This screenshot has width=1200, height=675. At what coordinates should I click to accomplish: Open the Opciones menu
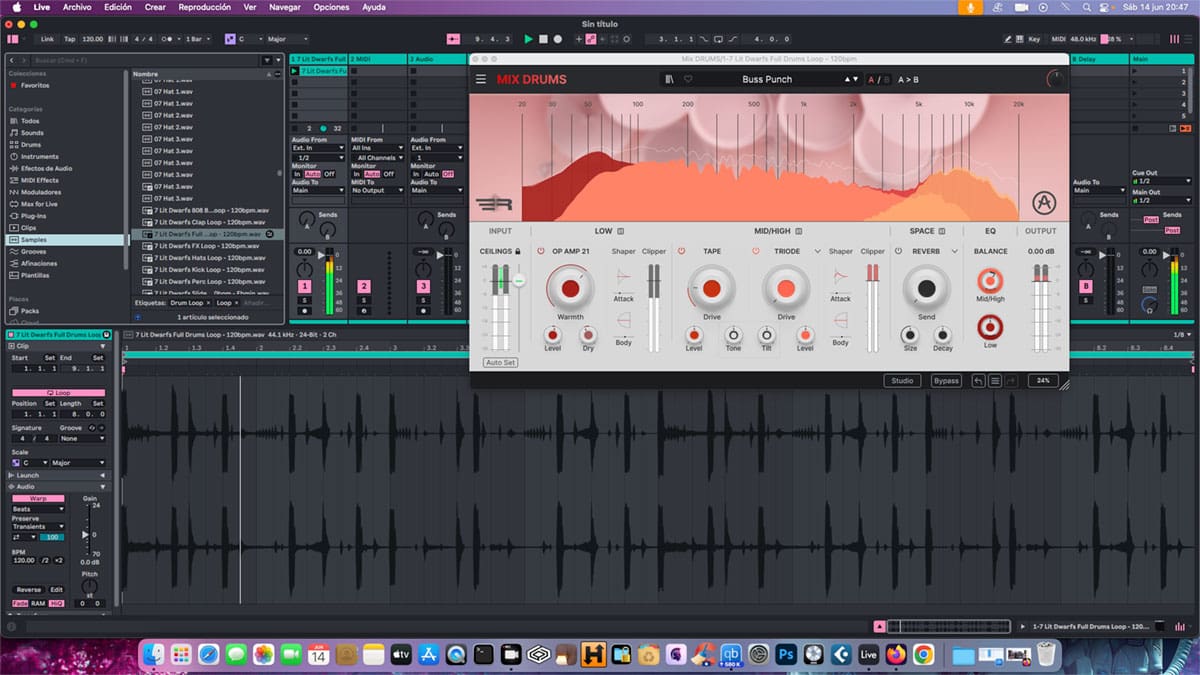point(332,7)
